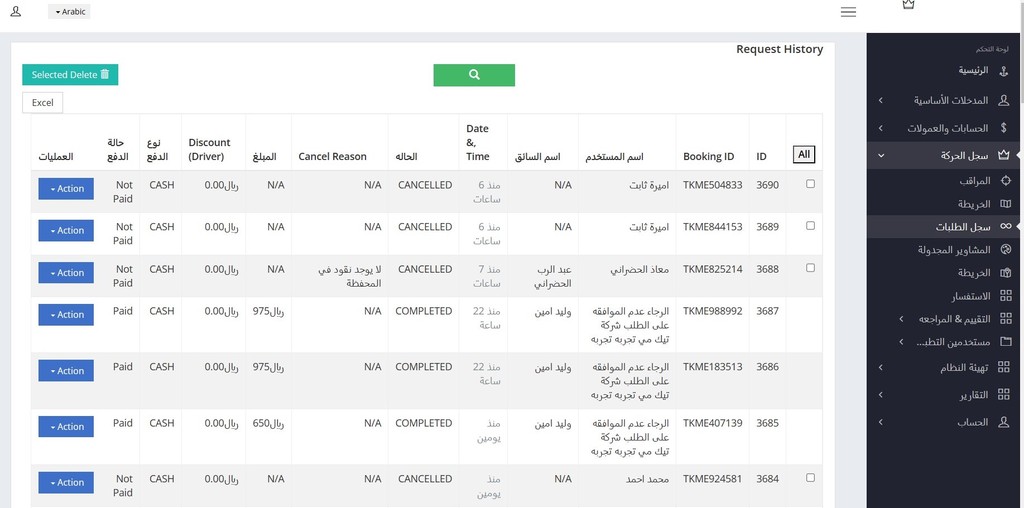Export table with Excel button
1024x508 pixels.
(x=42, y=103)
